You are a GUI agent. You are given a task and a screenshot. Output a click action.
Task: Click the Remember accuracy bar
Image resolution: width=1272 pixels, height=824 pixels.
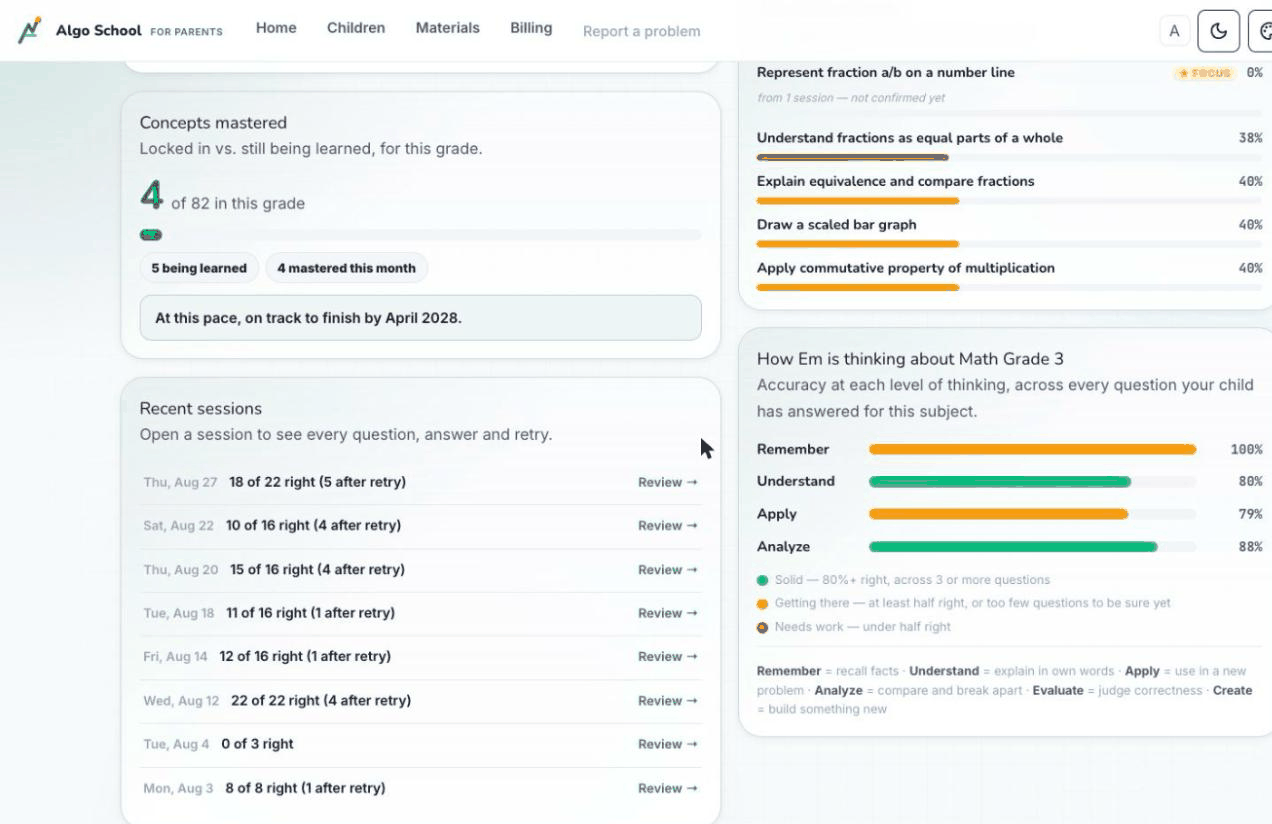1033,450
